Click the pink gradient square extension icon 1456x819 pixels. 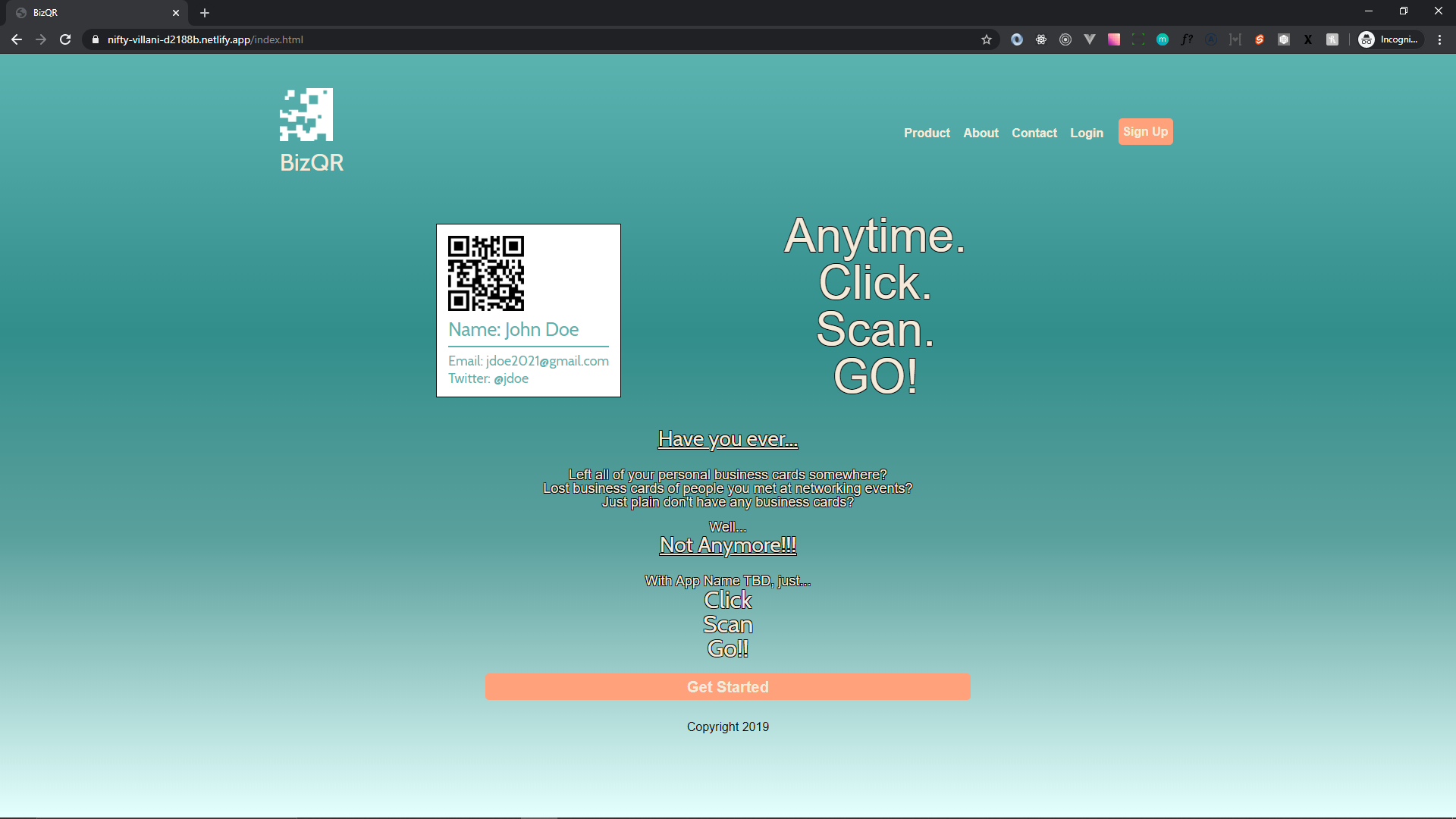(x=1114, y=39)
